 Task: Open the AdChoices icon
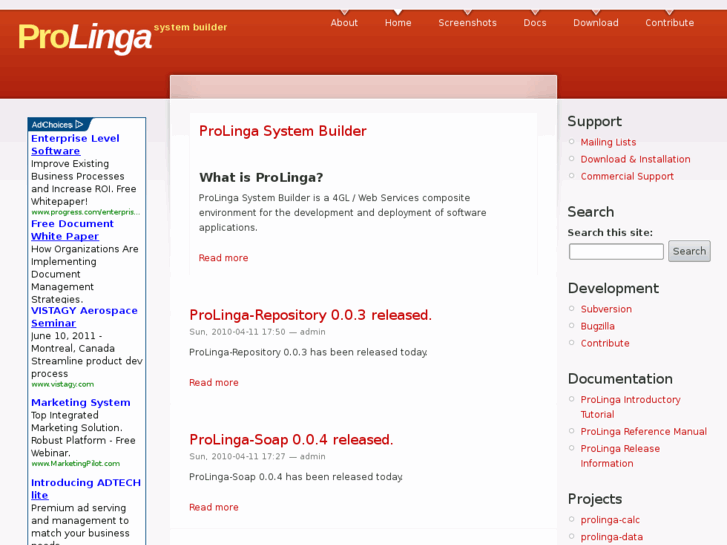pyautogui.click(x=79, y=124)
